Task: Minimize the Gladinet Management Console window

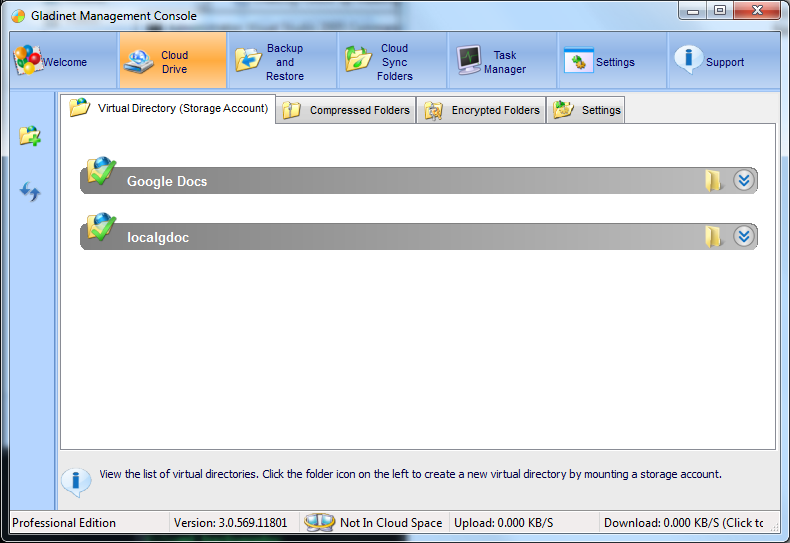Action: (693, 11)
